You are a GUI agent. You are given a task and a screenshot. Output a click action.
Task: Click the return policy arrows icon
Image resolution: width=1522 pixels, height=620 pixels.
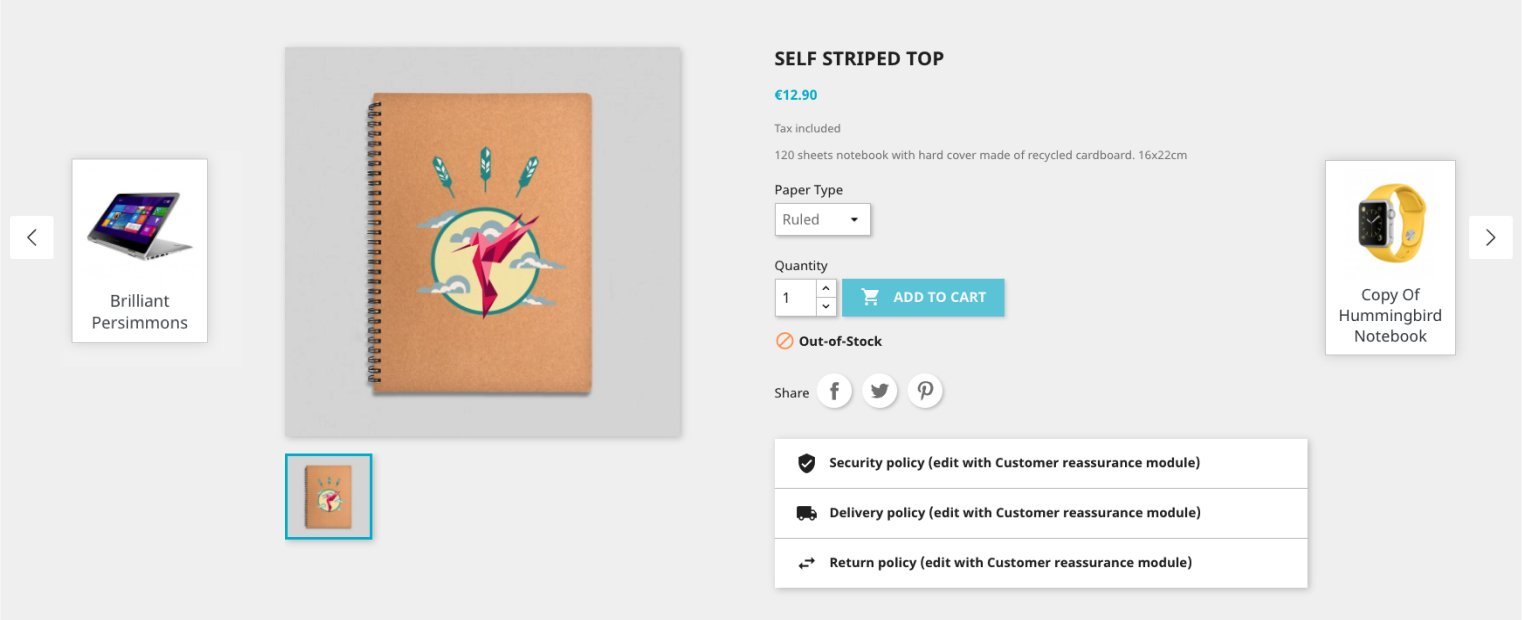[806, 563]
